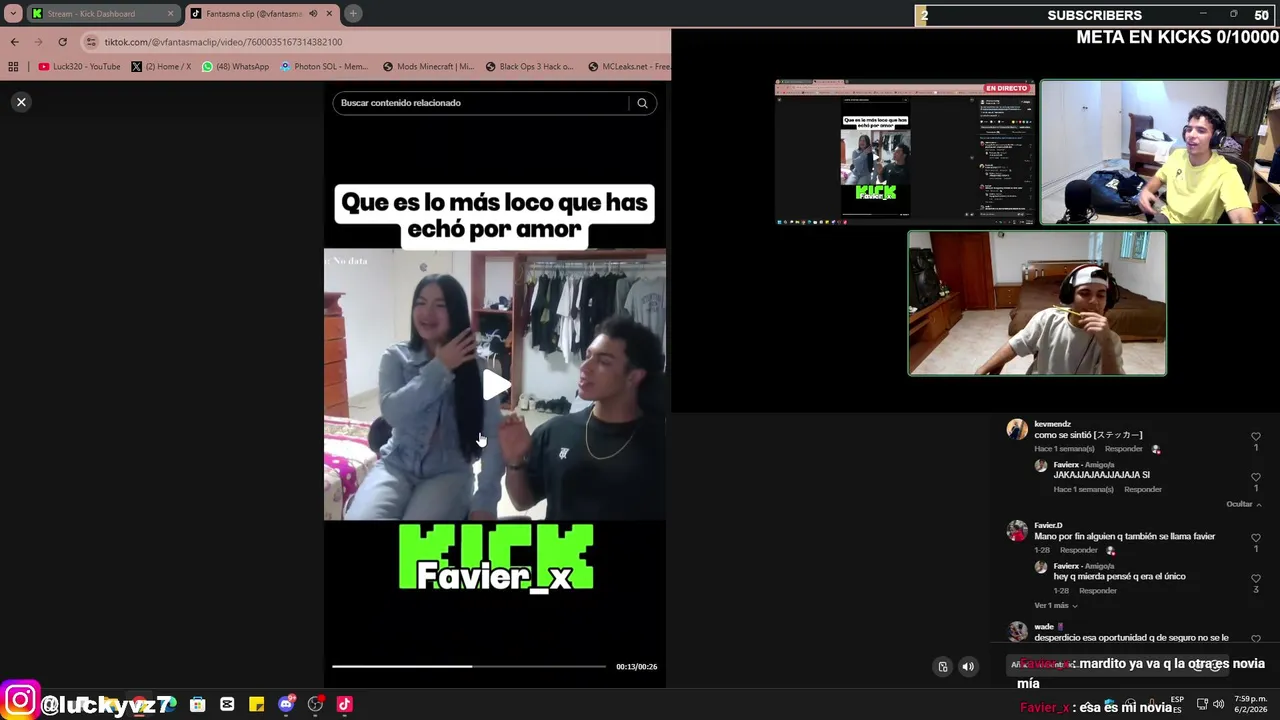Open site info icon in address bar
The image size is (1280, 720).
[91, 42]
